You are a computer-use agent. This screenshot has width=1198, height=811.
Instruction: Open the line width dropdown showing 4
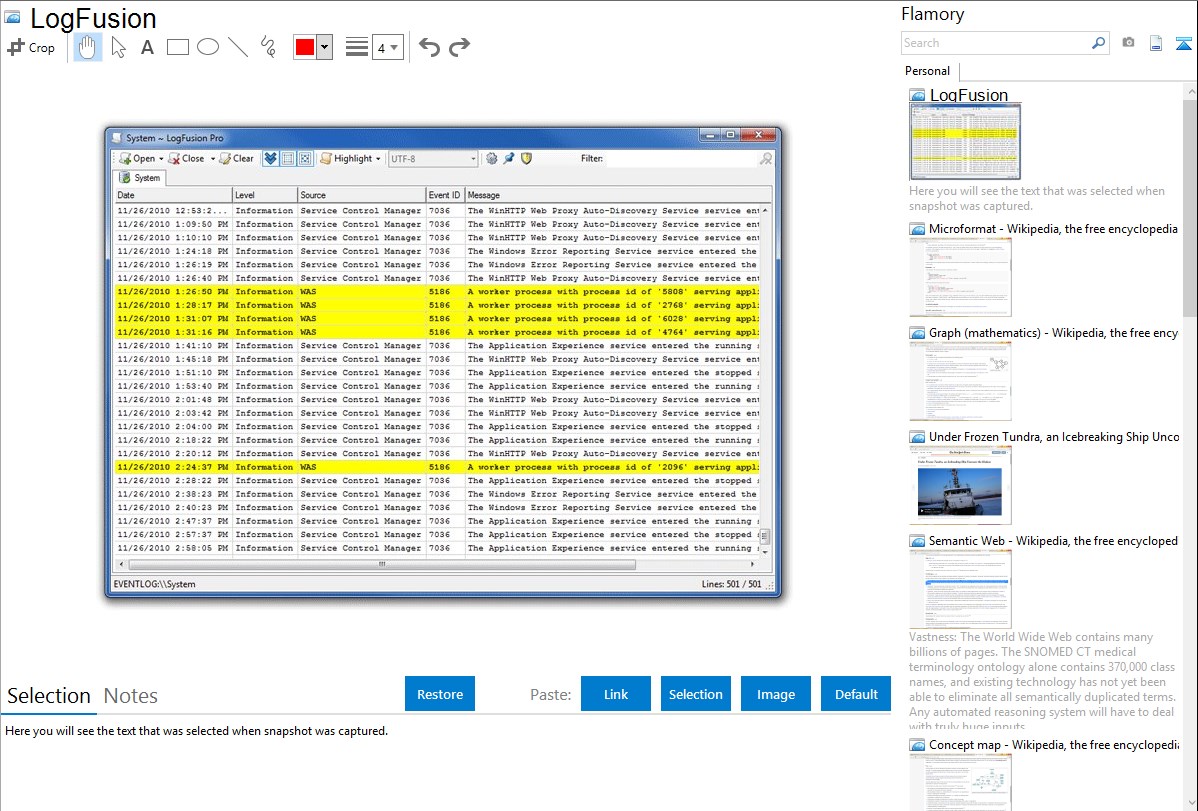coord(387,47)
